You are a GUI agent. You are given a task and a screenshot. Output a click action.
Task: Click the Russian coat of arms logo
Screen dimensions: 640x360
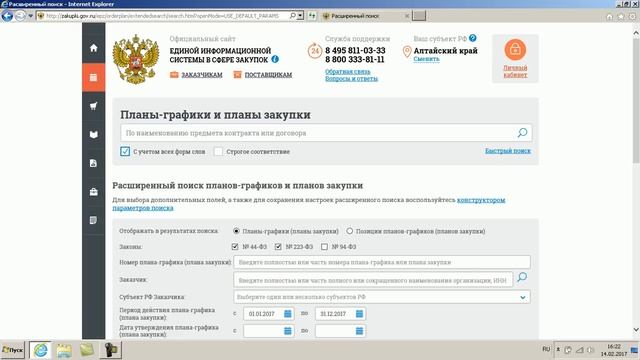tap(136, 59)
